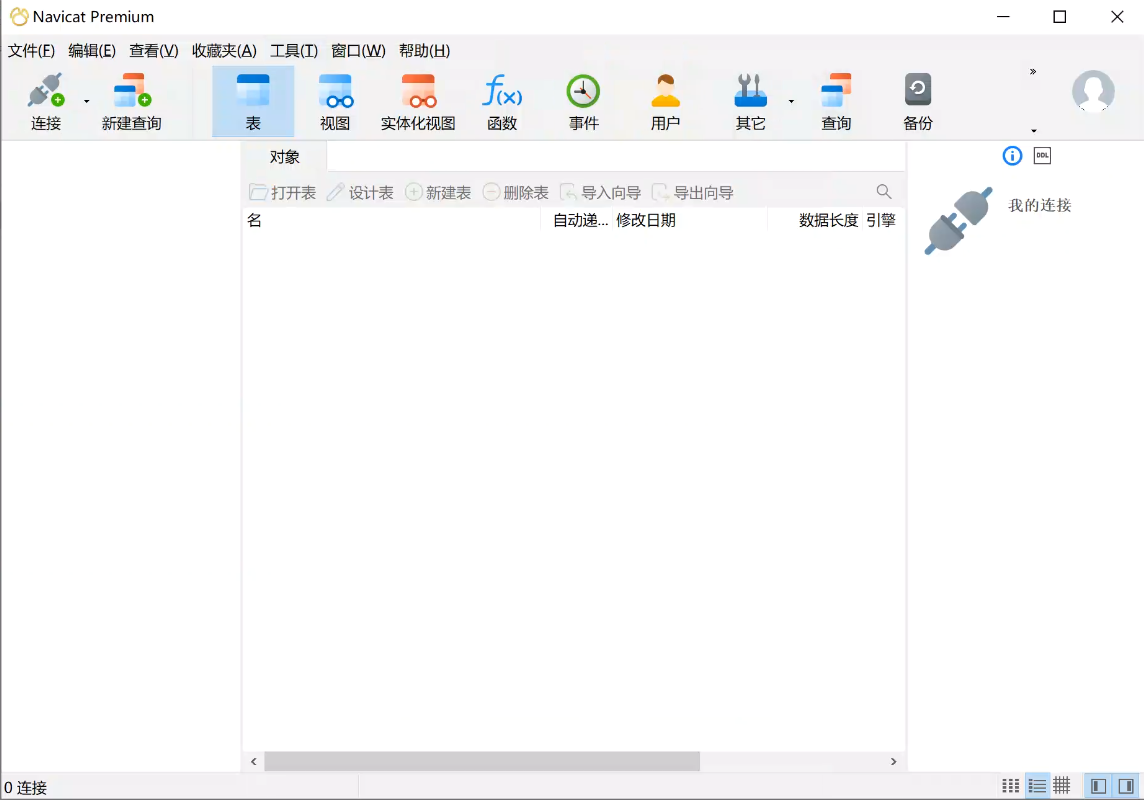Click the 我的连接 label in info pane

[1040, 206]
